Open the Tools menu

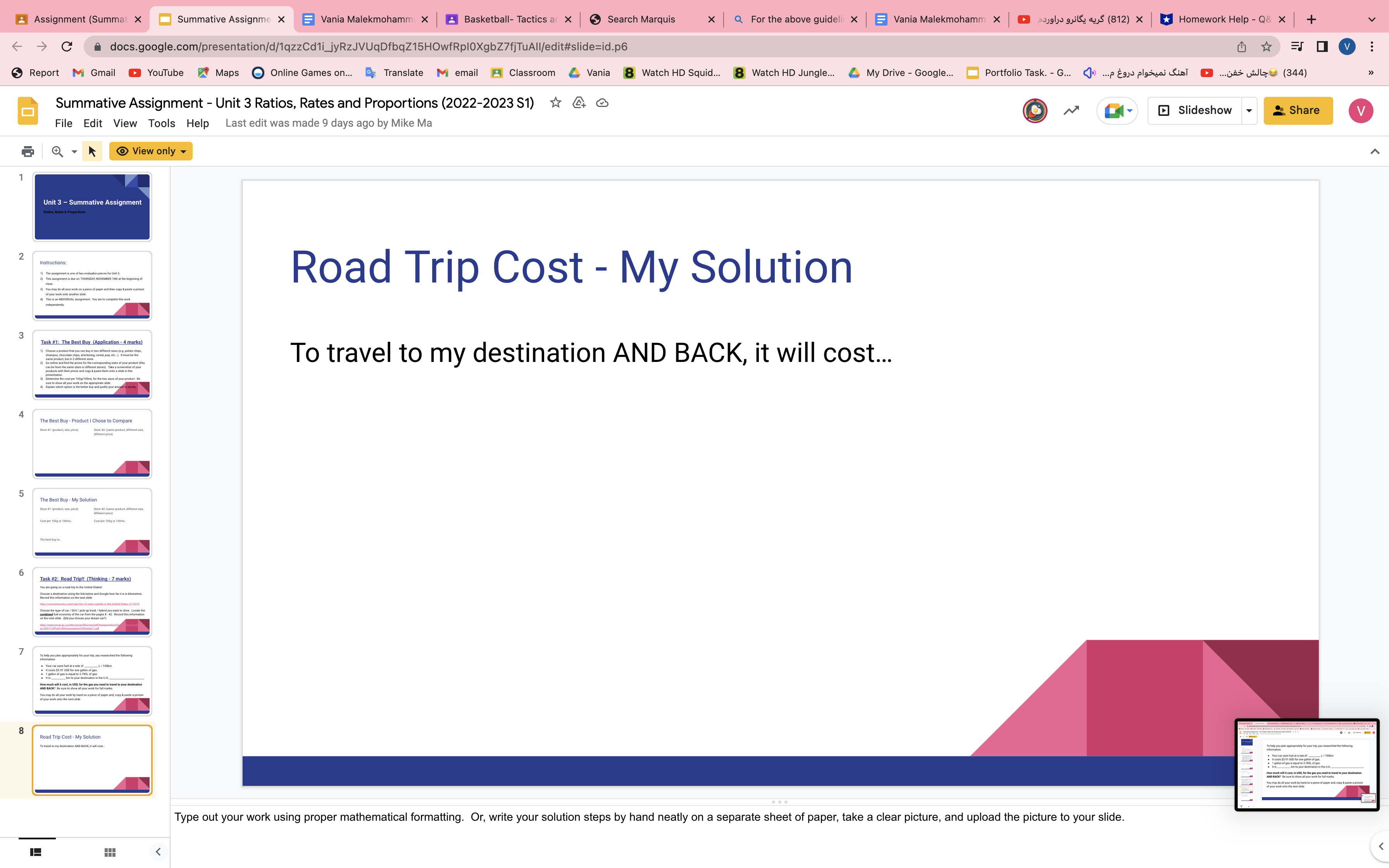point(161,124)
